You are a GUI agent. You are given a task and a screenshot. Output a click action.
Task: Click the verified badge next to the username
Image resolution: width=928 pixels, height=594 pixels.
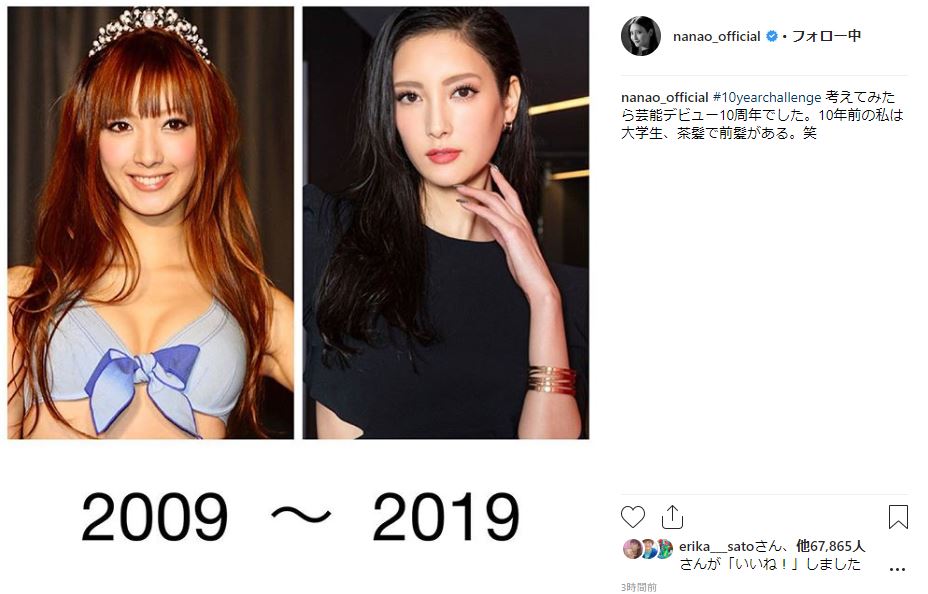tap(771, 37)
